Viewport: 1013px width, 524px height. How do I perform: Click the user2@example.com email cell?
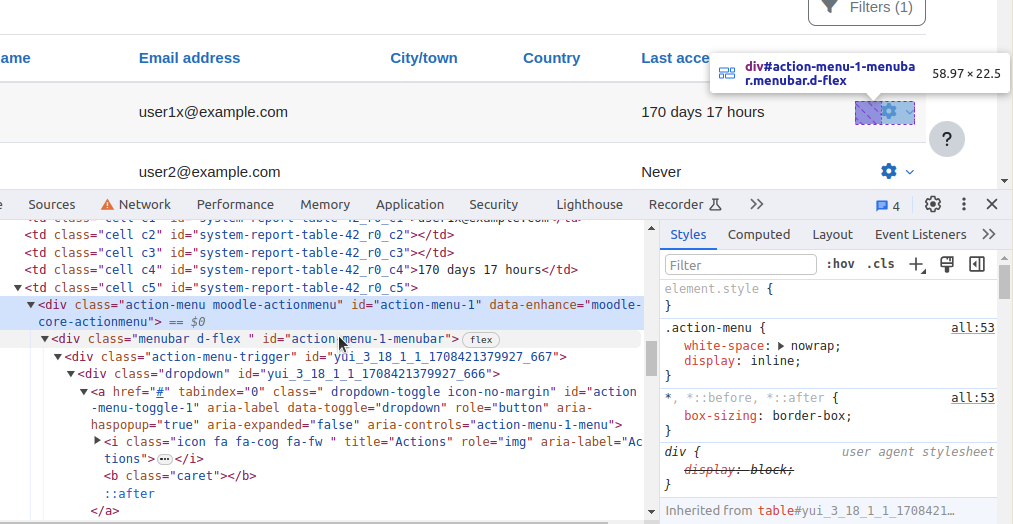(209, 173)
